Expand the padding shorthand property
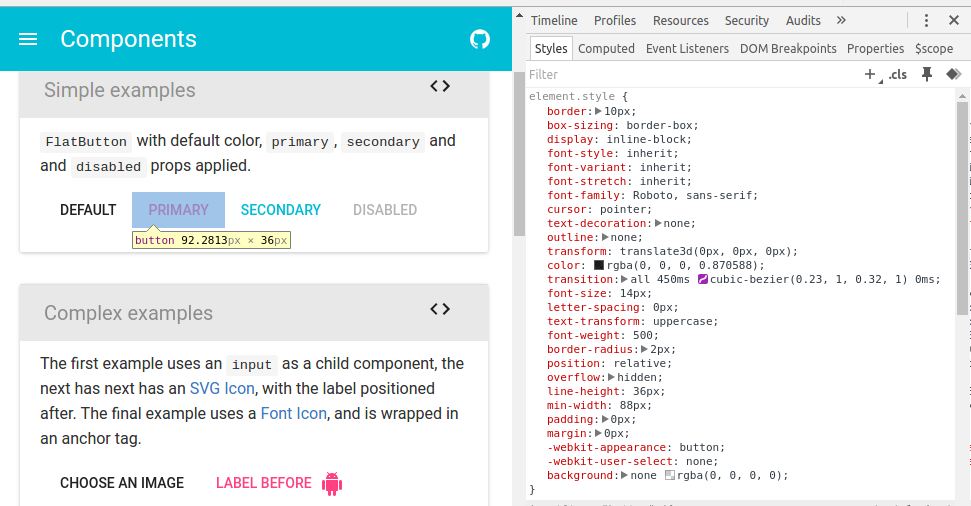The image size is (971, 506). point(605,419)
